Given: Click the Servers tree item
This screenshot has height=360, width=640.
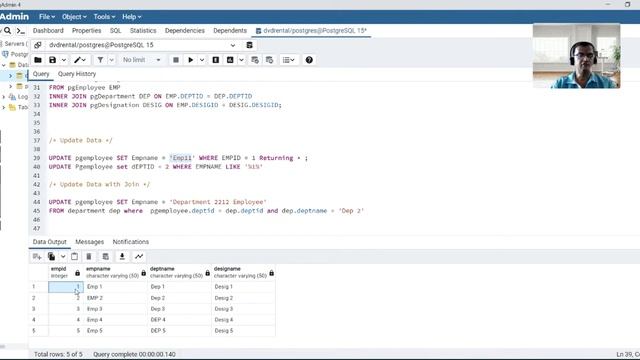Looking at the screenshot, I should pos(15,44).
